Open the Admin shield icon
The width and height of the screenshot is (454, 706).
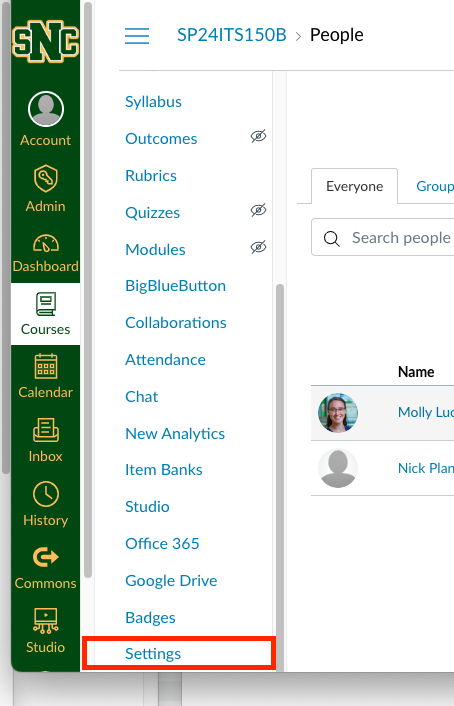coord(45,178)
